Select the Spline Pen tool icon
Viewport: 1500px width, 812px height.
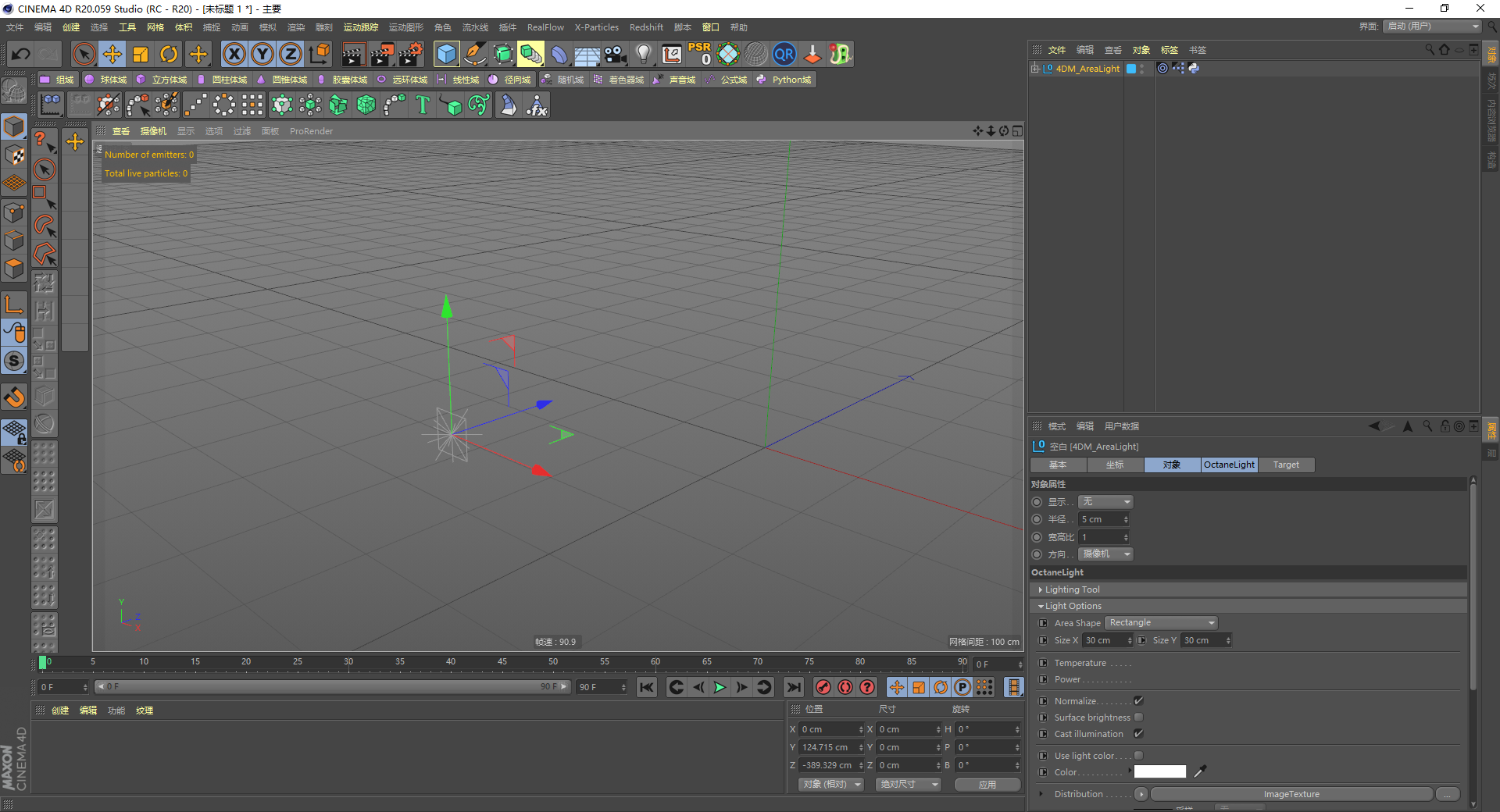475,54
